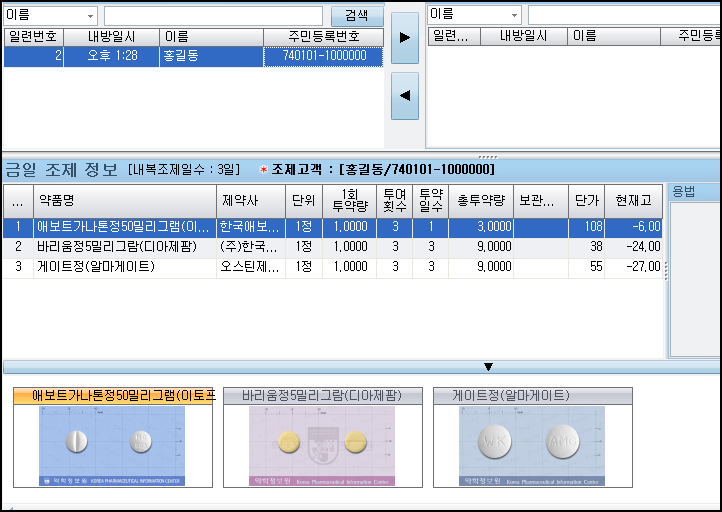722x512 pixels.
Task: Click the 주민등록번호 column header in left list
Action: [323, 36]
